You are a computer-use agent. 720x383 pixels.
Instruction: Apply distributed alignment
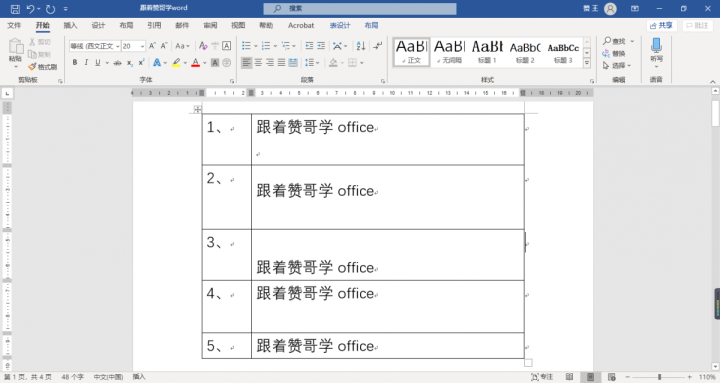tap(293, 62)
